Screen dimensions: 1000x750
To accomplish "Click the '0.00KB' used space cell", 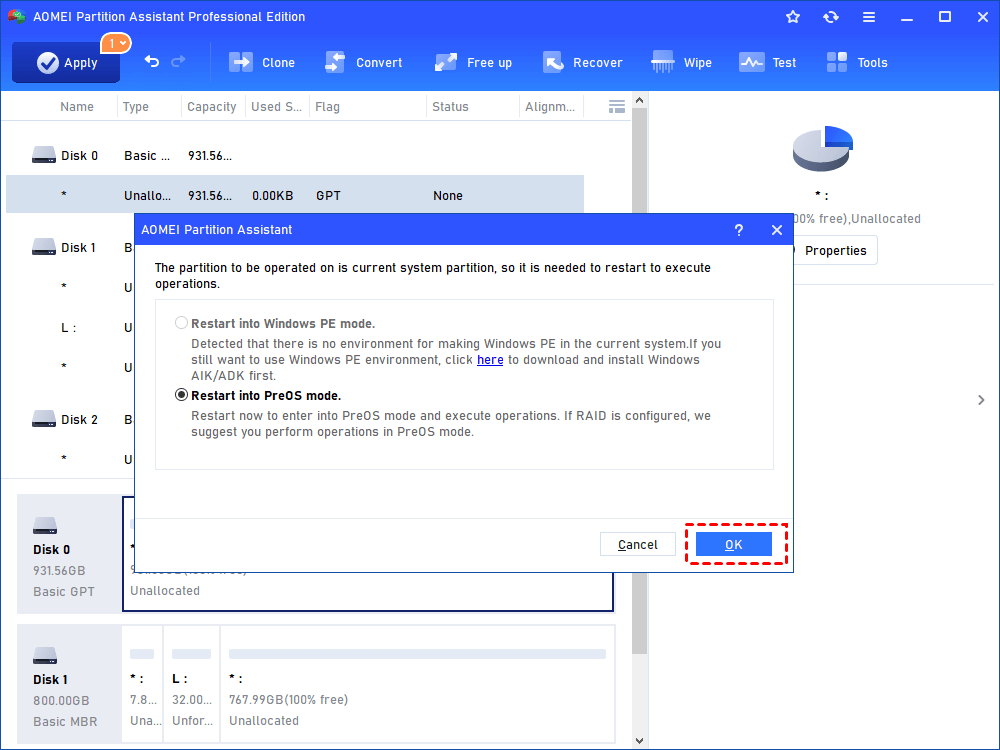I will [x=272, y=196].
